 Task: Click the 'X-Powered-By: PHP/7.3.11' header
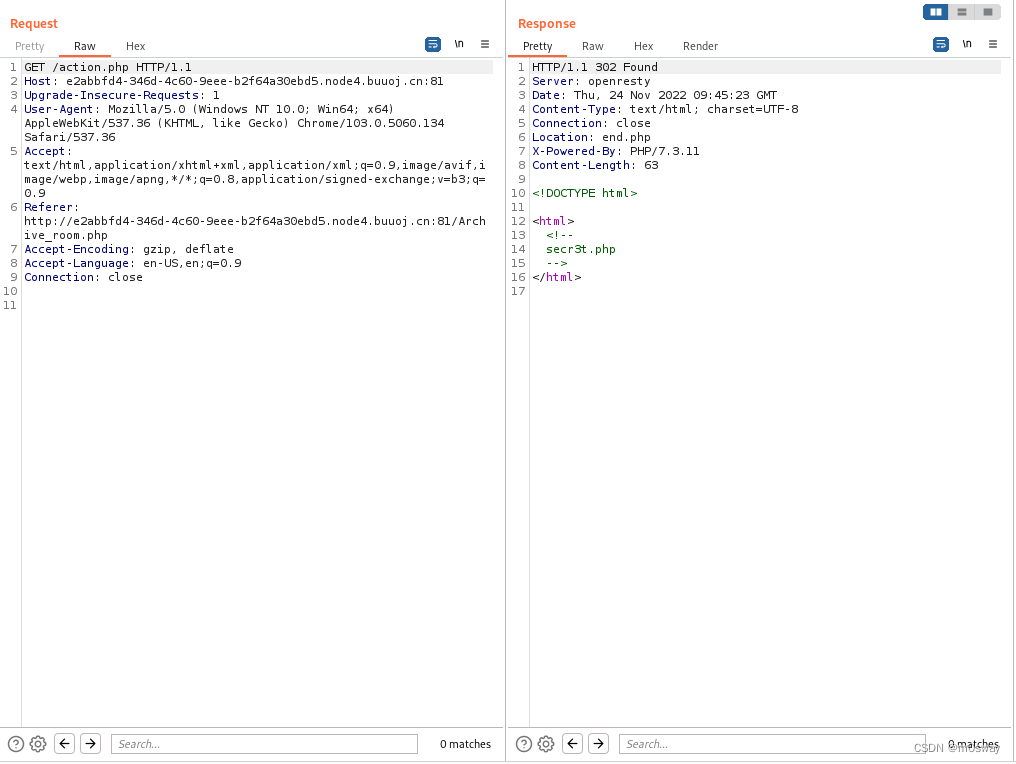click(x=616, y=151)
